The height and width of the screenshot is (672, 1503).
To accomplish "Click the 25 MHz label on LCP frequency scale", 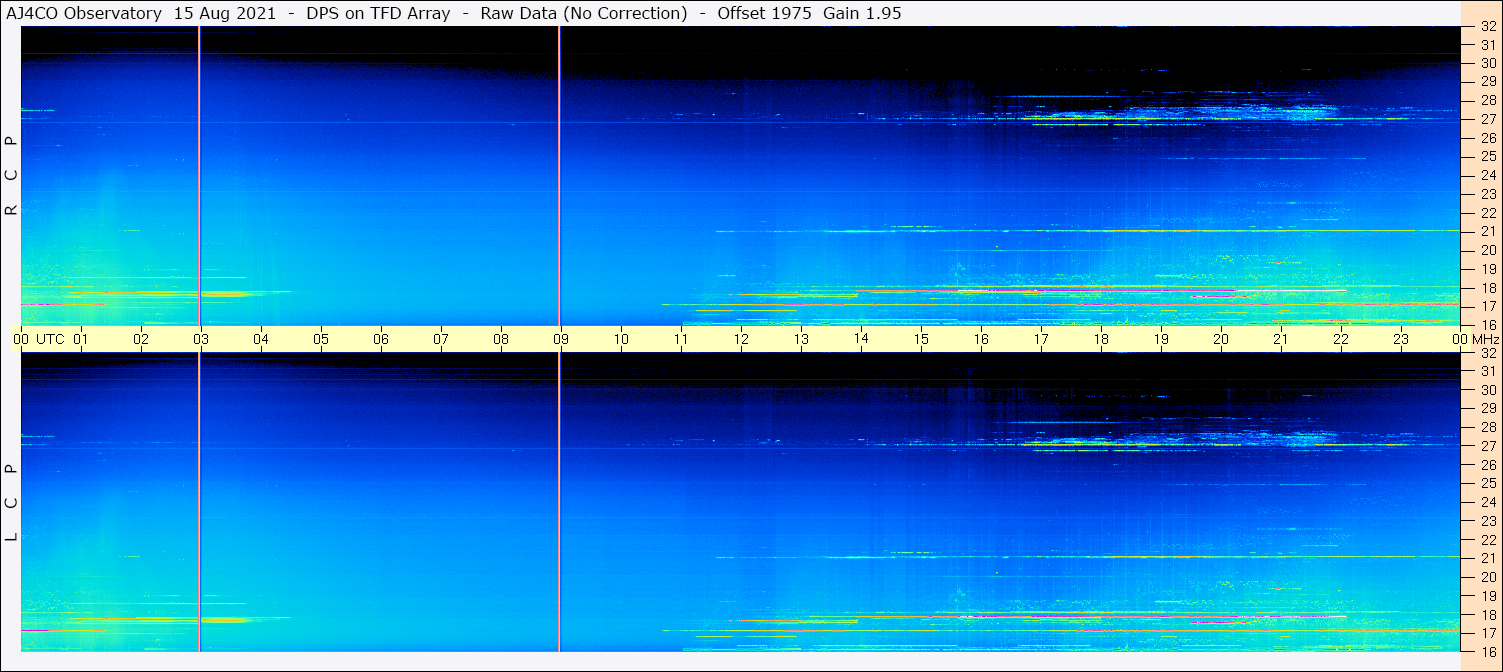I will pyautogui.click(x=1488, y=484).
